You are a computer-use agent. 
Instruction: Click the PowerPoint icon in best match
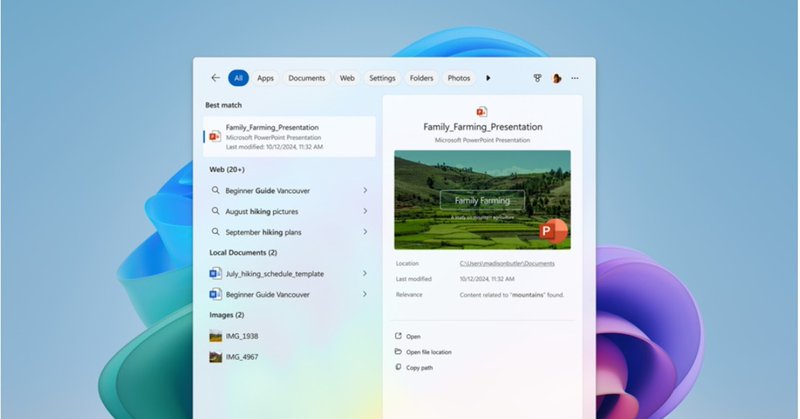click(215, 136)
